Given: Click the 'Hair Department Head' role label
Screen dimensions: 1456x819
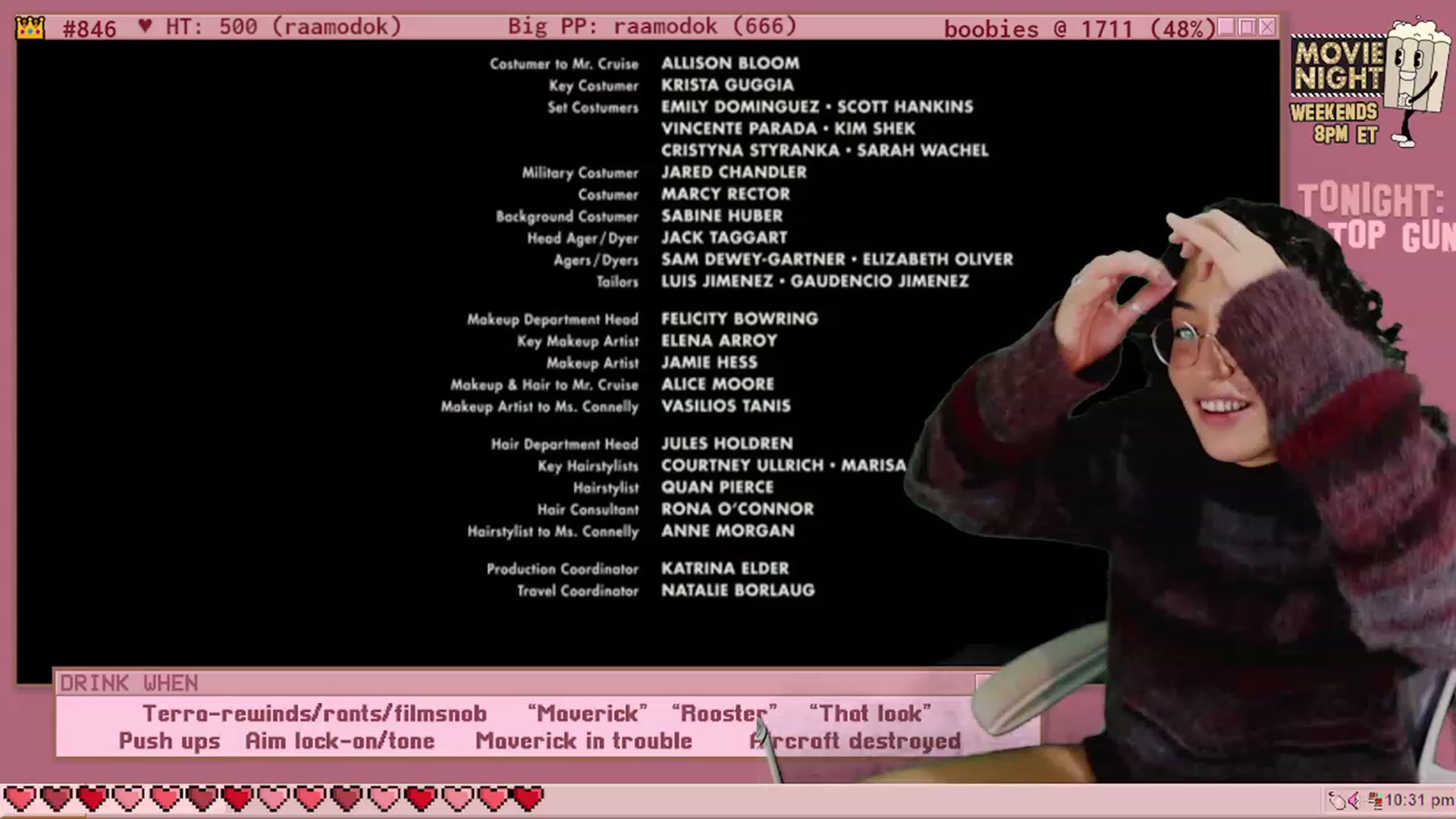Looking at the screenshot, I should (565, 444).
